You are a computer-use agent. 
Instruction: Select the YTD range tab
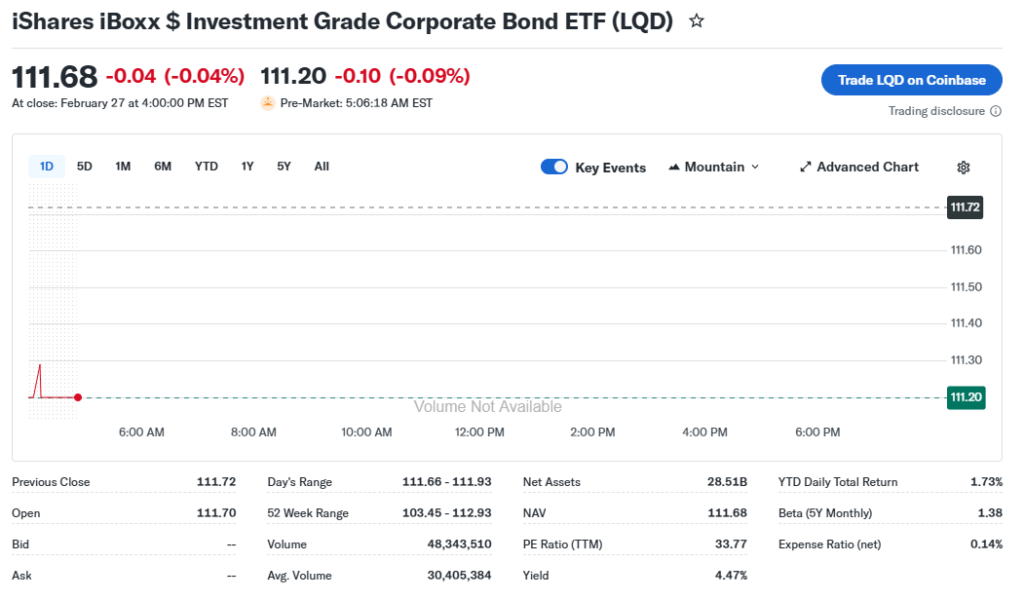[206, 166]
